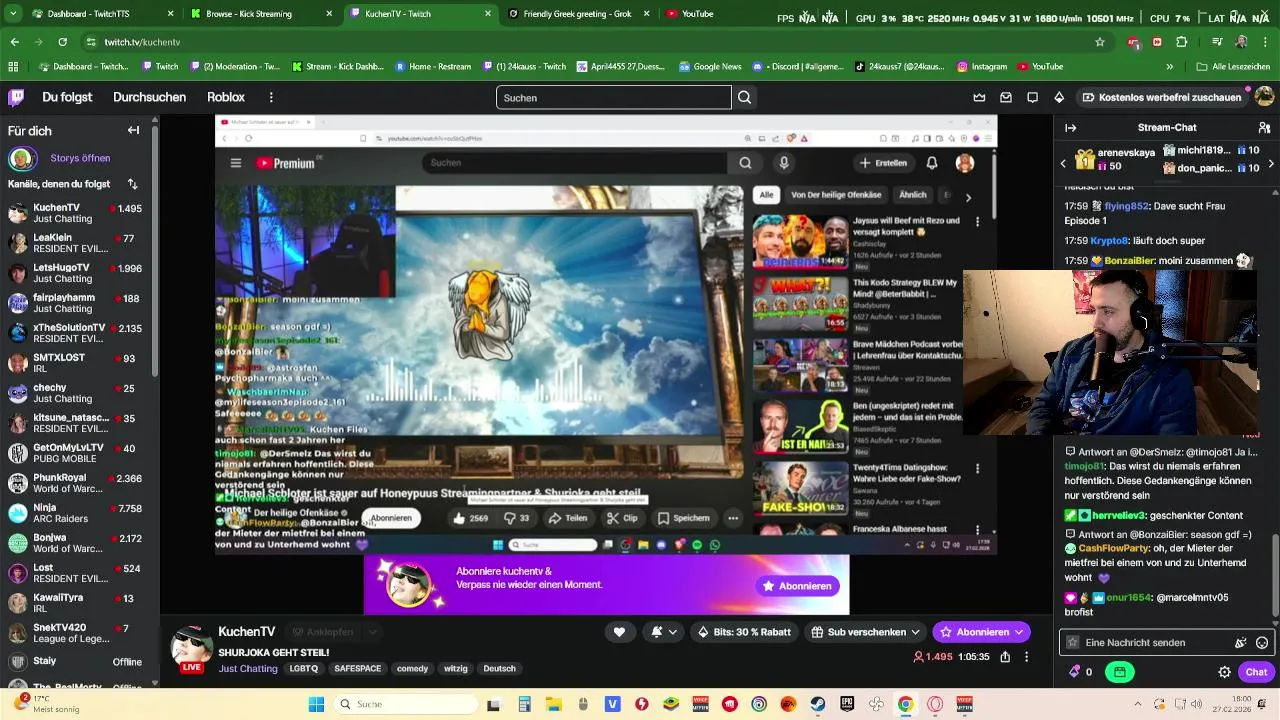
Task: Open the Roblox nav link
Action: [226, 97]
